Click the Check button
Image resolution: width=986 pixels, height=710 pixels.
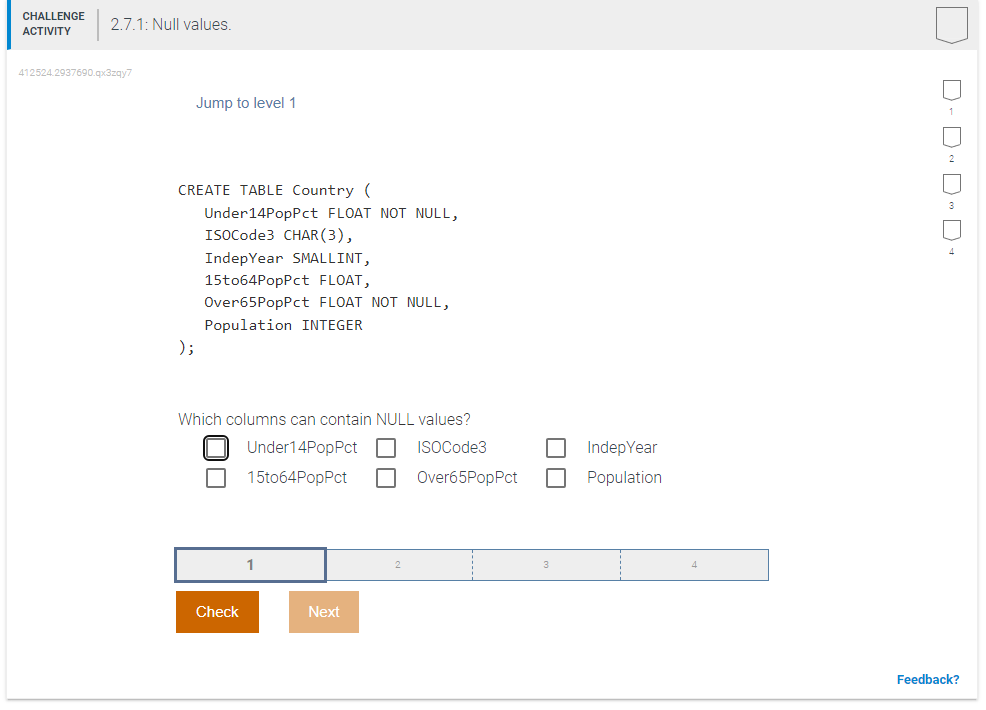[217, 611]
